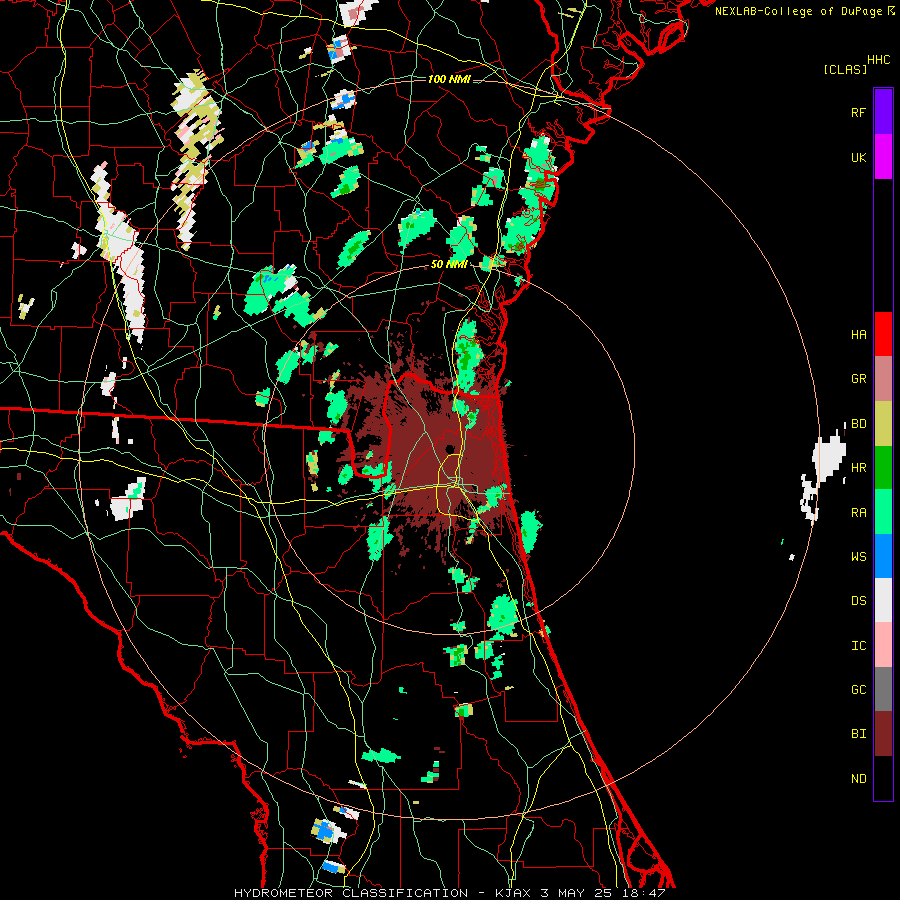The height and width of the screenshot is (900, 900).
Task: Select the BD yellow legend swatch
Action: coord(883,424)
